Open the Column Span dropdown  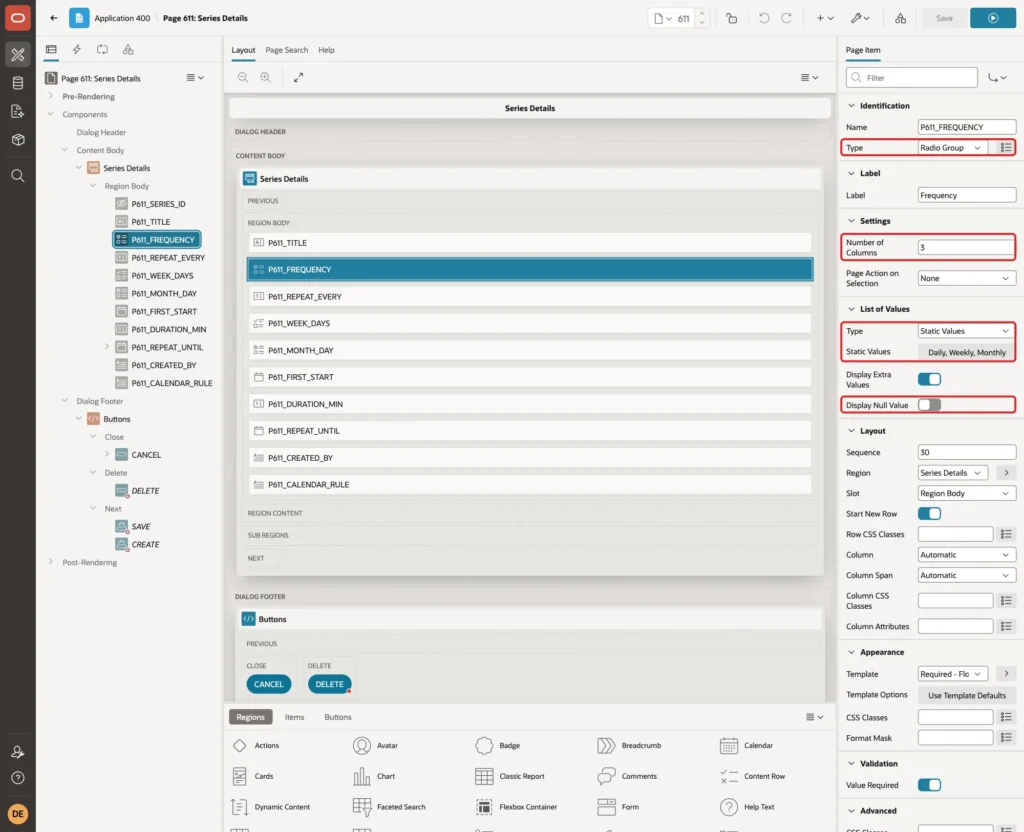[x=967, y=575]
